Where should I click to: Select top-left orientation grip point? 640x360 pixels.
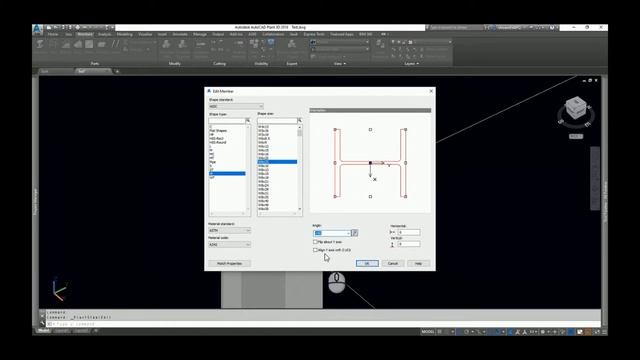point(335,129)
